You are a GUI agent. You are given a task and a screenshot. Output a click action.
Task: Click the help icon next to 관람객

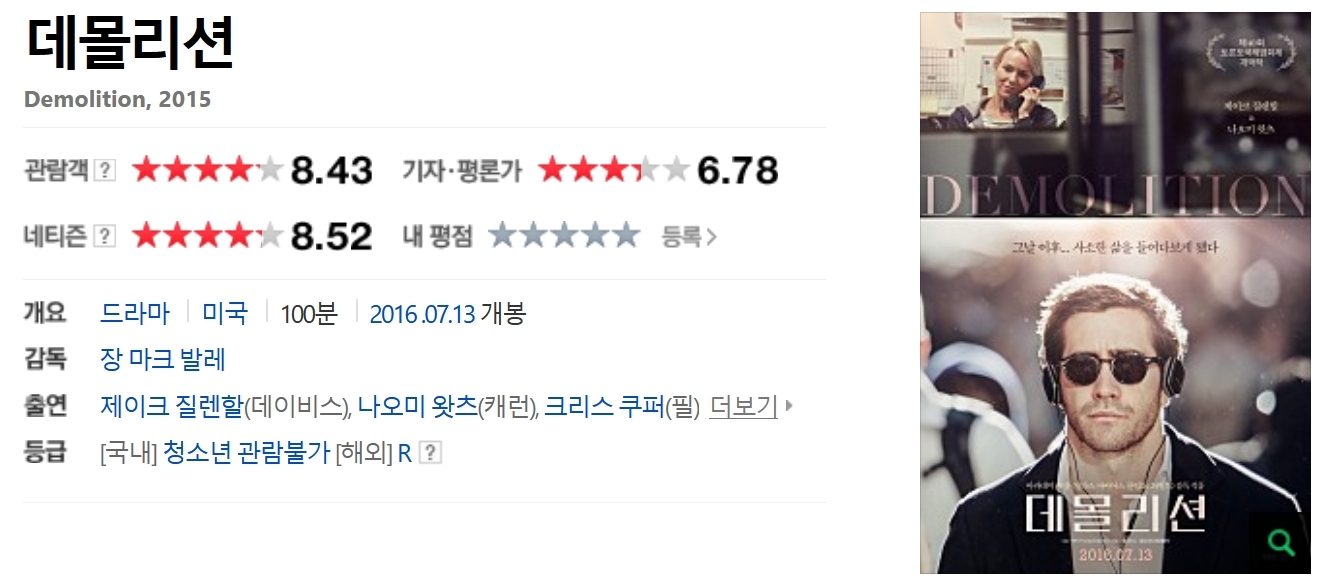(x=105, y=171)
